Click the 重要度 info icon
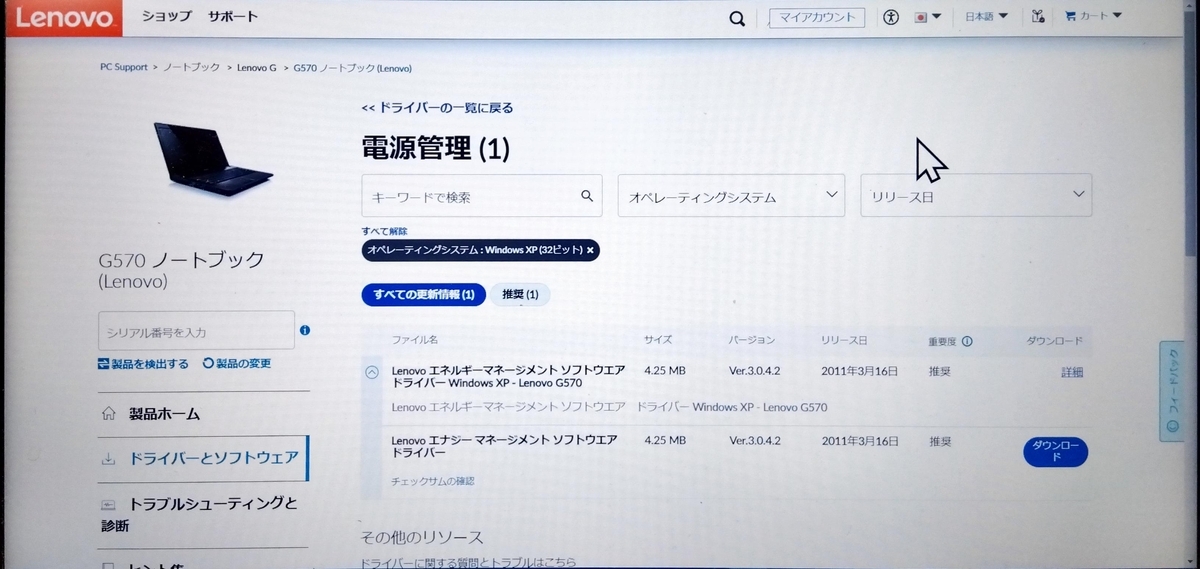This screenshot has height=569, width=1200. click(967, 341)
